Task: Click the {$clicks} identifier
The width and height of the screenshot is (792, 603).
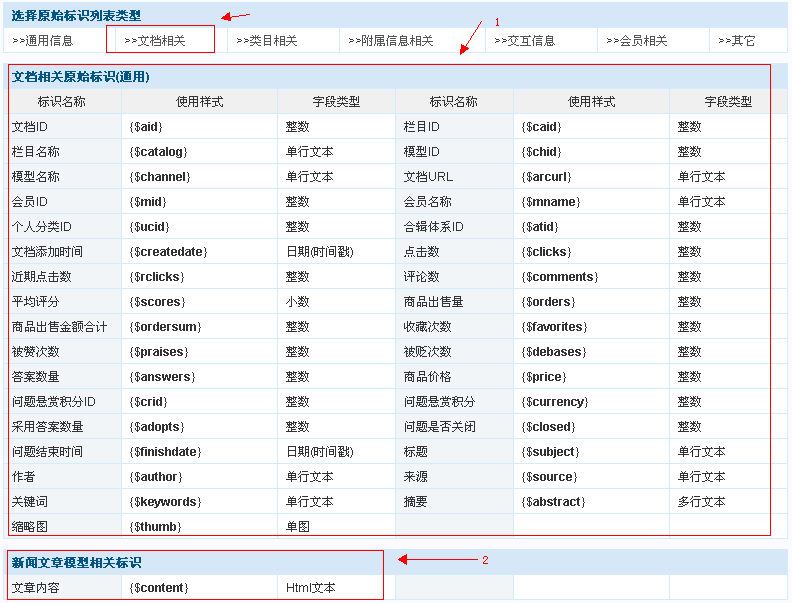Action: [547, 252]
